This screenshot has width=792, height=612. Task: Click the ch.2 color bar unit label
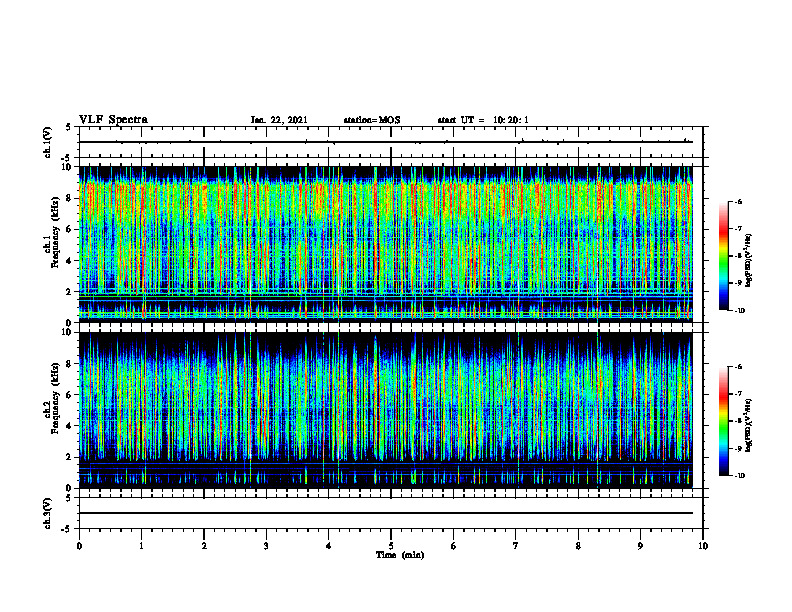[749, 425]
